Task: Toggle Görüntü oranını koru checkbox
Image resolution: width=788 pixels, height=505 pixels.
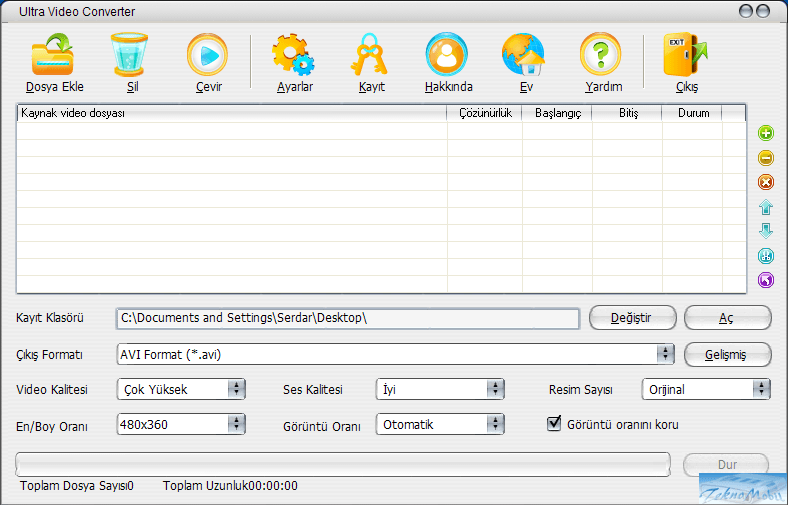Action: pyautogui.click(x=554, y=424)
